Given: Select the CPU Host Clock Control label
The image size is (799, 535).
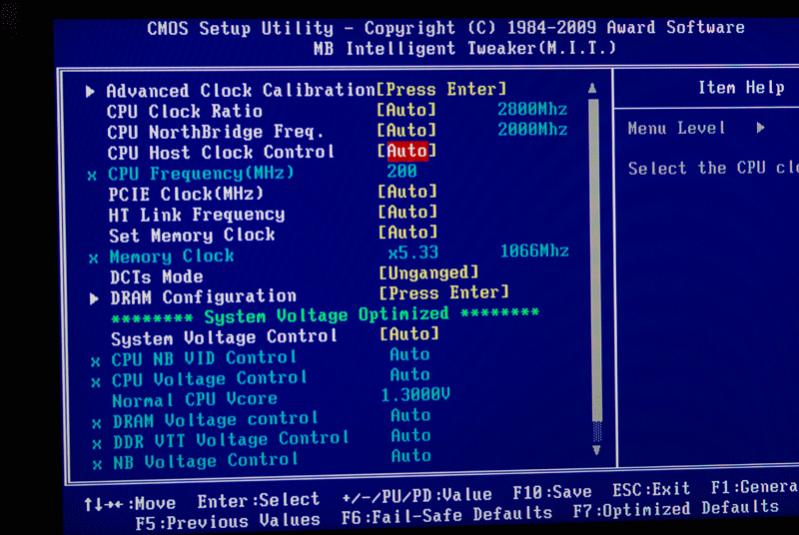Looking at the screenshot, I should coord(221,152).
